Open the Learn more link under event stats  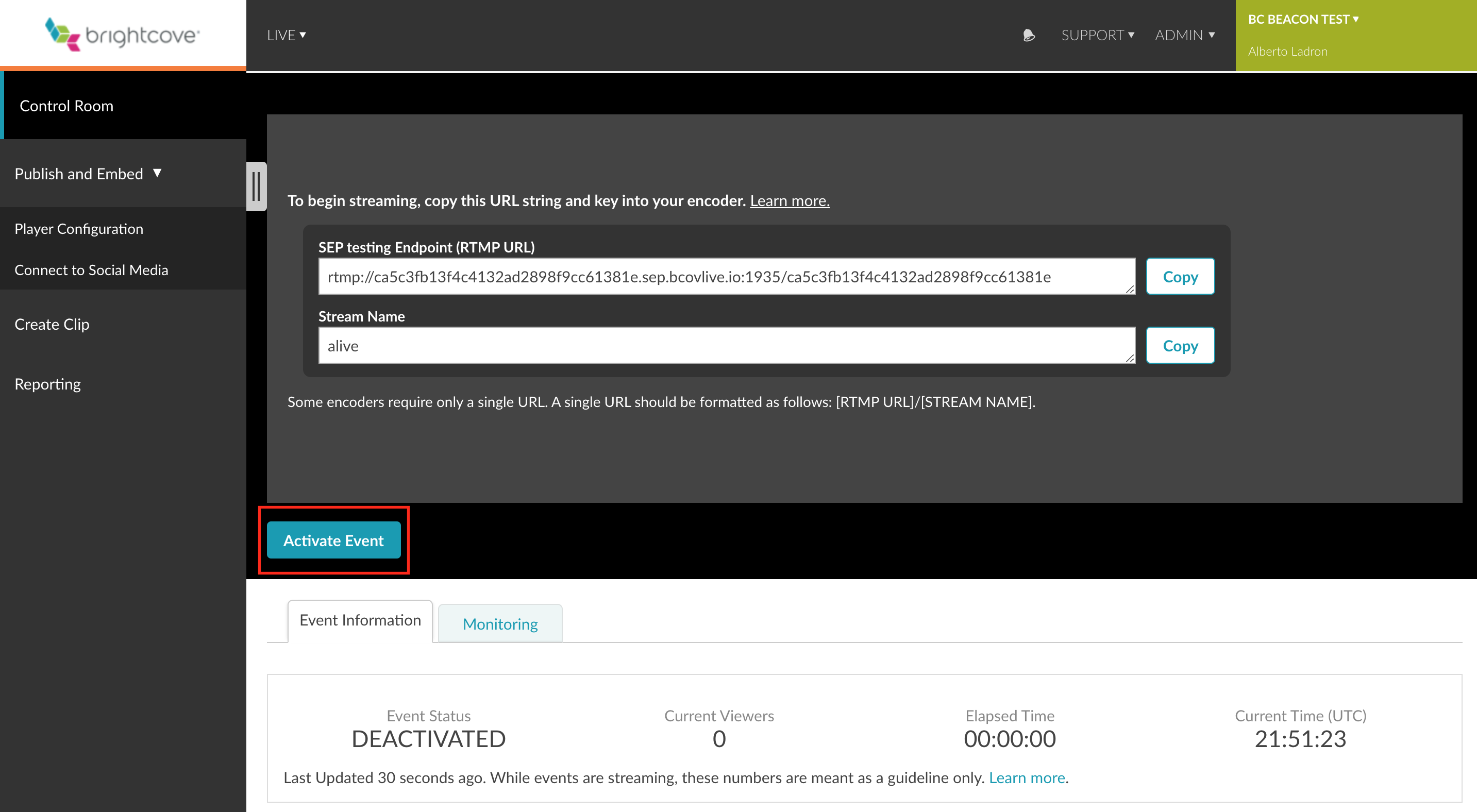coord(1027,777)
